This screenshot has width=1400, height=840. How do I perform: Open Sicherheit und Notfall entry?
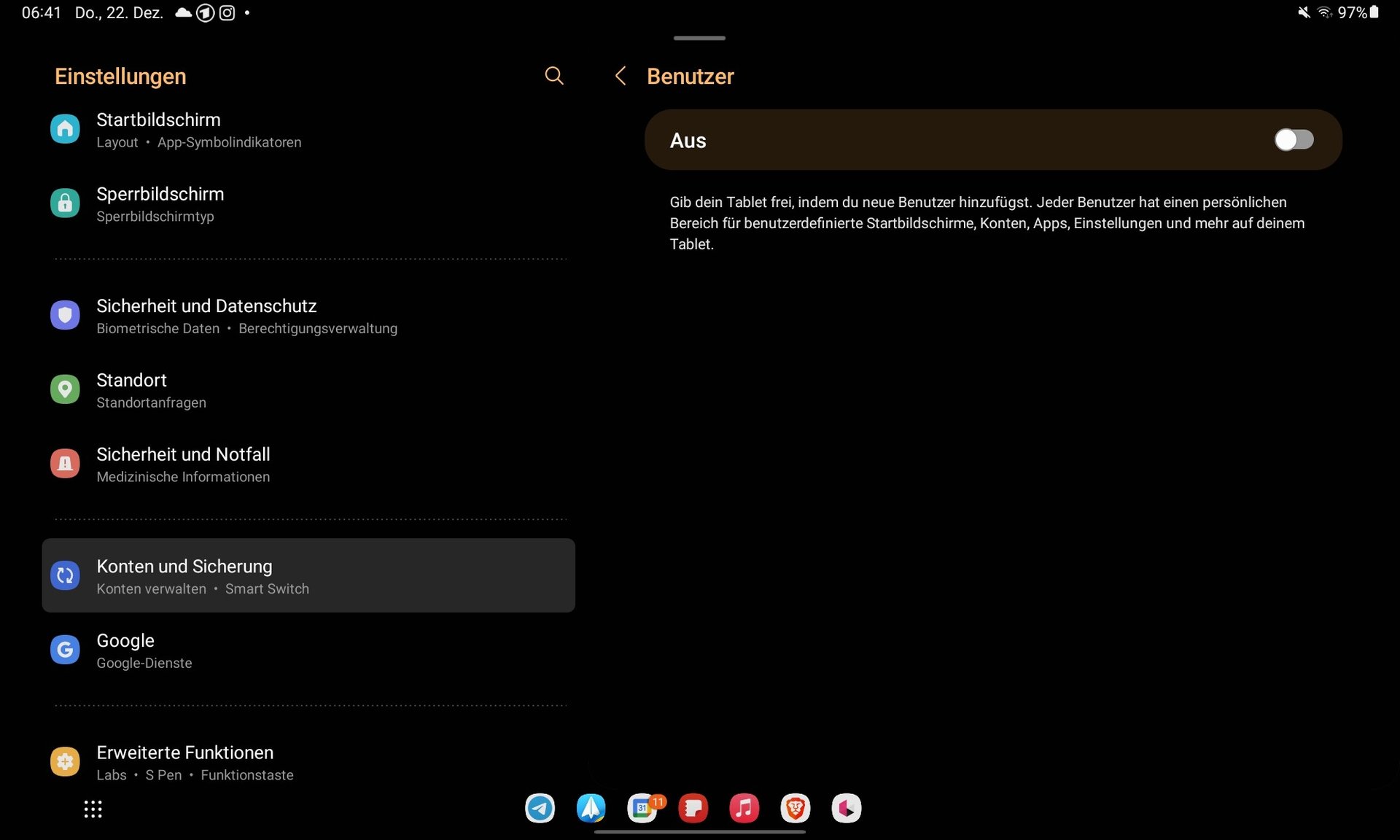pos(183,464)
